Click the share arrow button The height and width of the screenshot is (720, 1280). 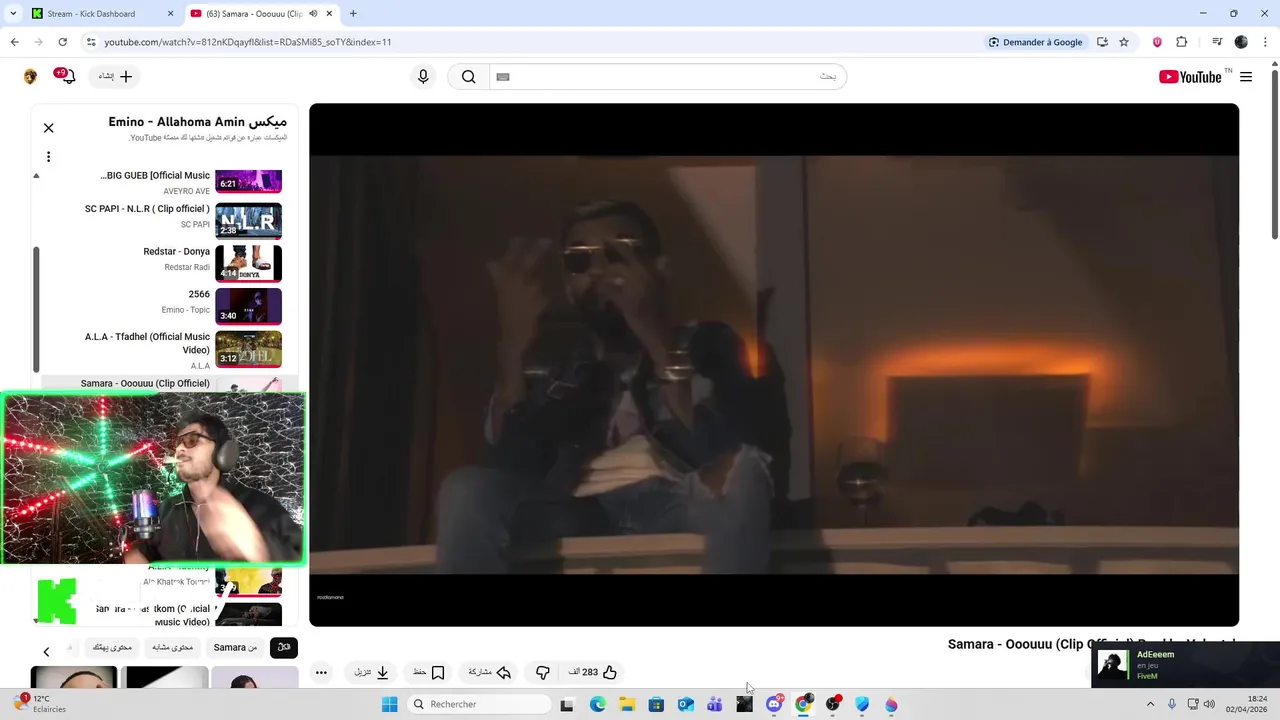tap(491, 672)
